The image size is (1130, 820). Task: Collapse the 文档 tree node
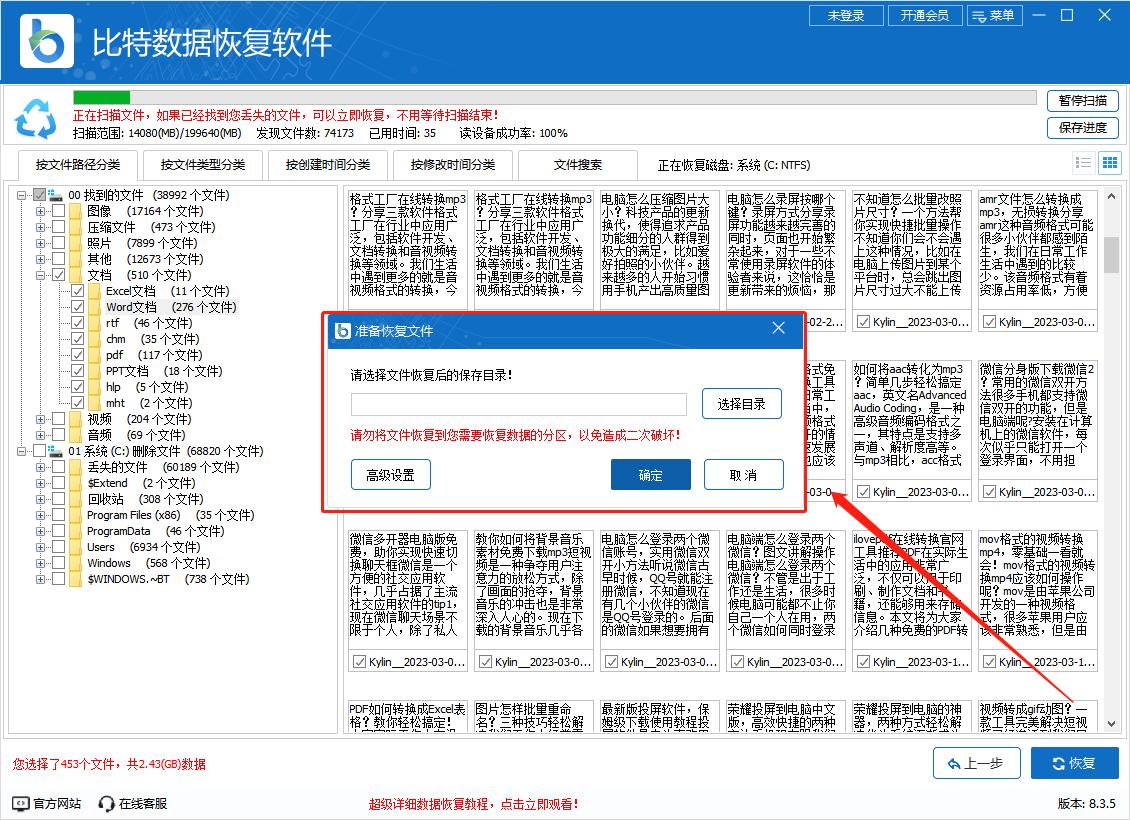click(x=41, y=275)
